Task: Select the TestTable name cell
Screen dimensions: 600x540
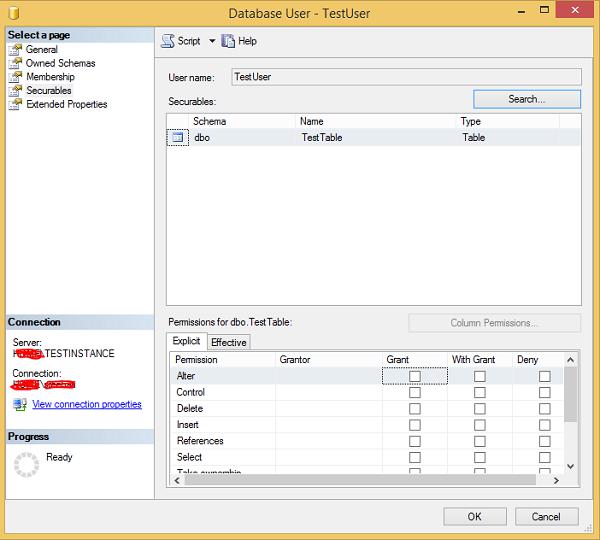Action: (377, 137)
